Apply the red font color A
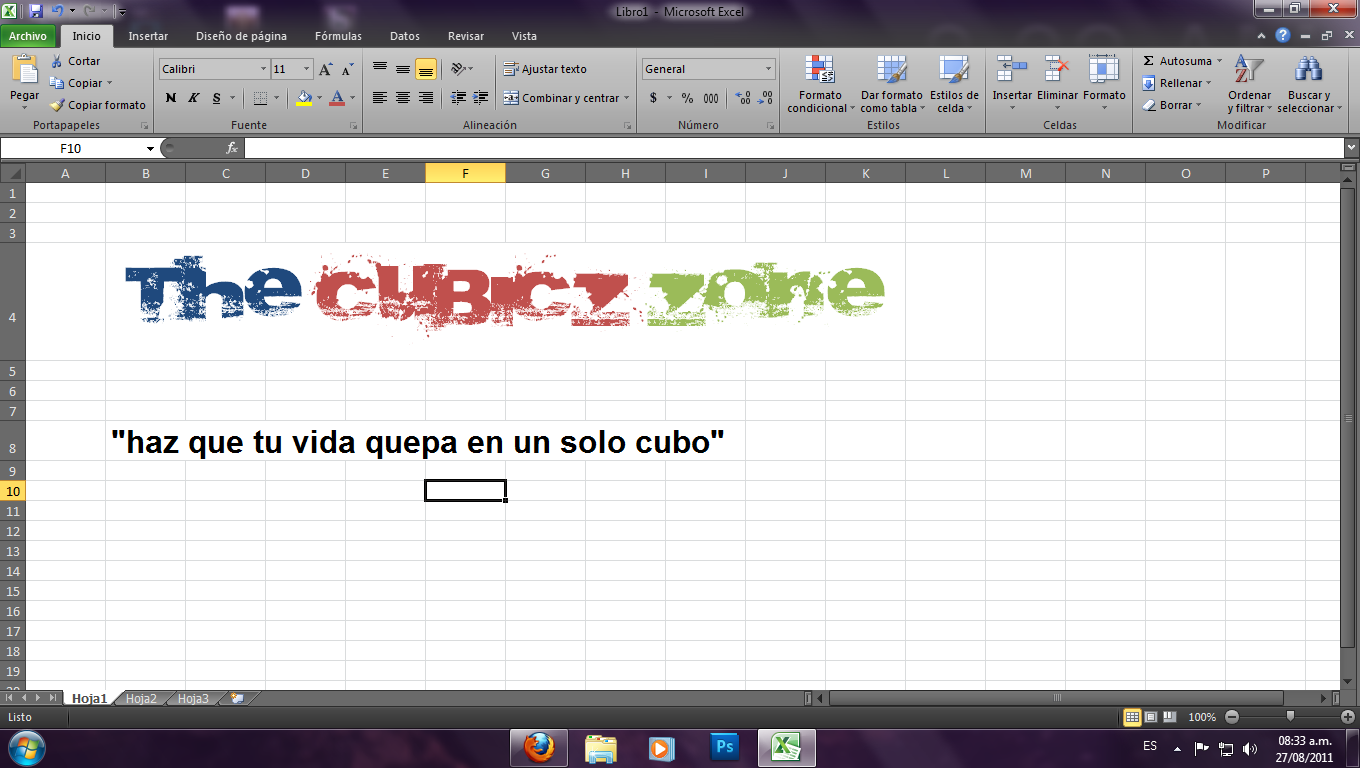Viewport: 1360px width, 768px height. tap(337, 98)
